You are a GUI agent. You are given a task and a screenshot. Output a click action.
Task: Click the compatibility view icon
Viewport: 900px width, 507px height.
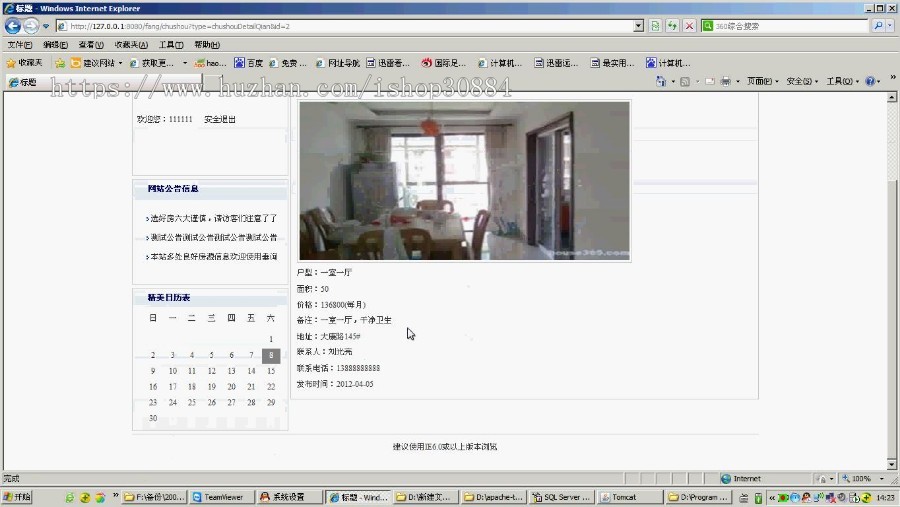[655, 26]
